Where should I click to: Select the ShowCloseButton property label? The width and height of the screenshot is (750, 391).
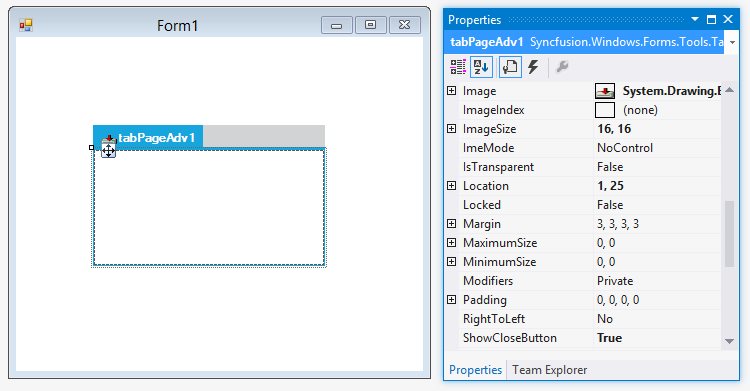click(509, 338)
